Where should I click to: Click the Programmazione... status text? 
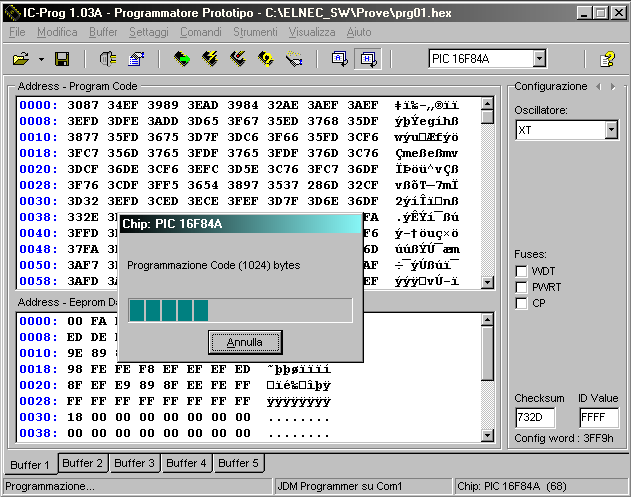[50, 487]
